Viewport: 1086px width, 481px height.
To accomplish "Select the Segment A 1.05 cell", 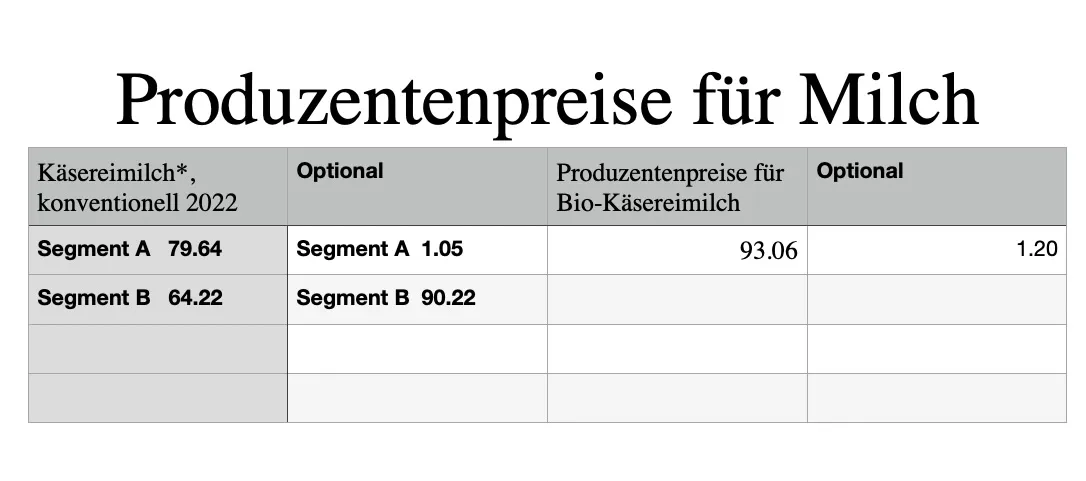I will tap(417, 249).
